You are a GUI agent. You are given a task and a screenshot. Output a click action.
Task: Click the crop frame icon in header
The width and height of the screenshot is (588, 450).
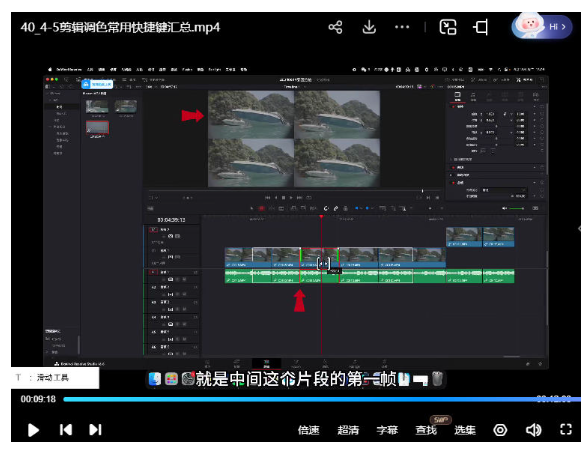tap(481, 27)
